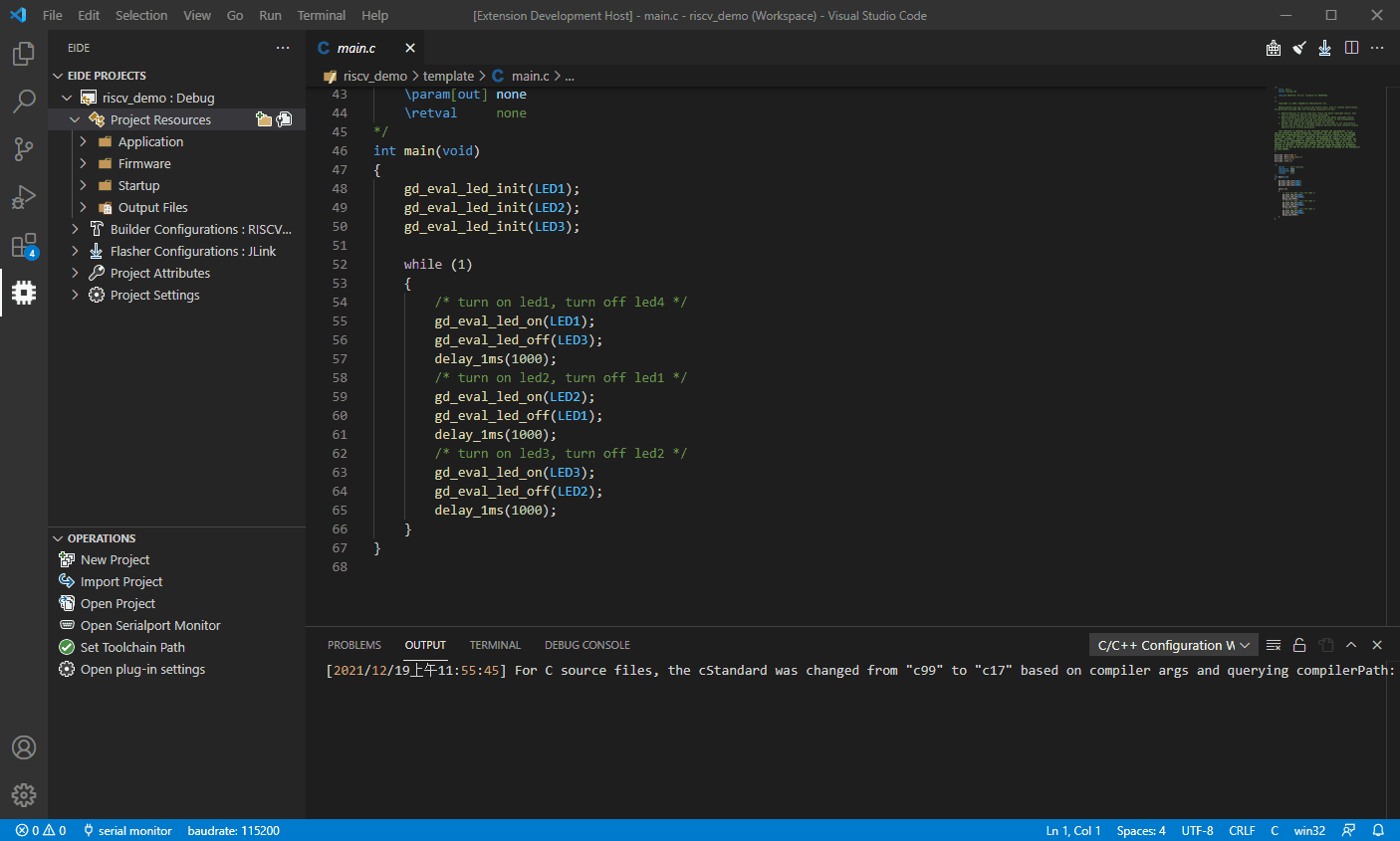Maximize the bottom panel size
The width and height of the screenshot is (1400, 841).
pyautogui.click(x=1351, y=645)
